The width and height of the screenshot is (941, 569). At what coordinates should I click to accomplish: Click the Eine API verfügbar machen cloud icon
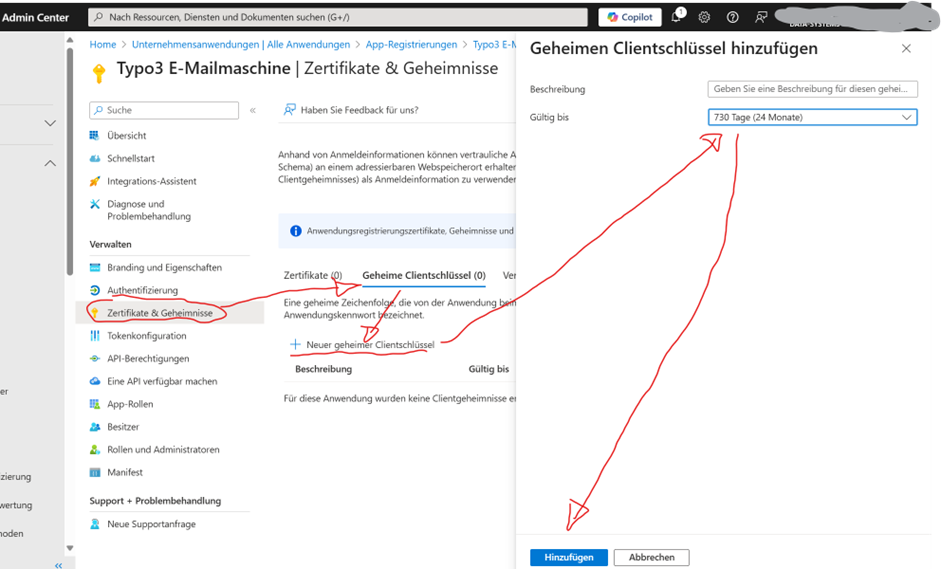[94, 381]
